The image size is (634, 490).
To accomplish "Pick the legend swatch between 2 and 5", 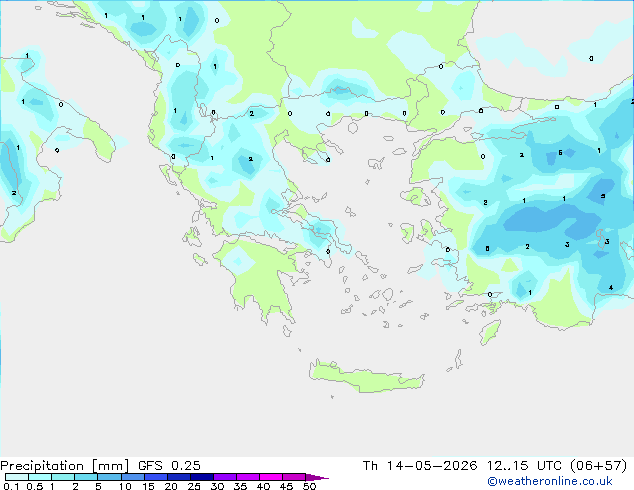I will point(86,477).
